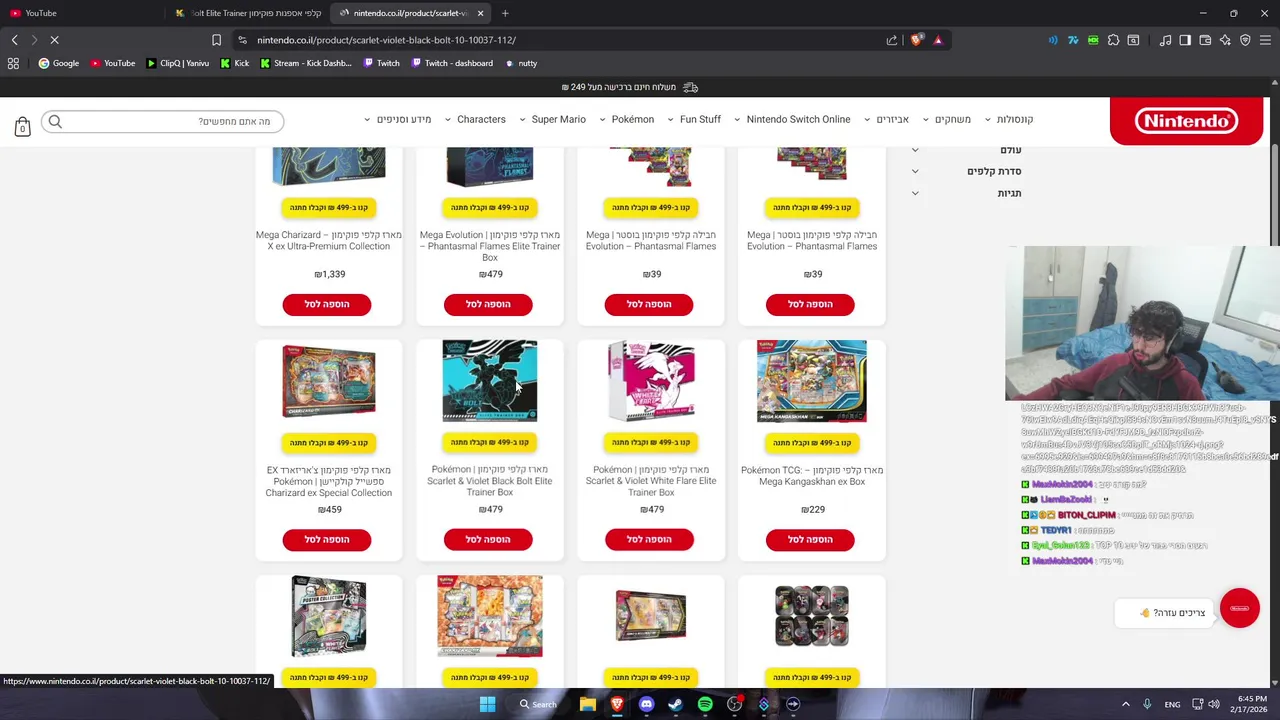Click the blue sound wave extension icon
The width and height of the screenshot is (1280, 720).
click(1053, 40)
